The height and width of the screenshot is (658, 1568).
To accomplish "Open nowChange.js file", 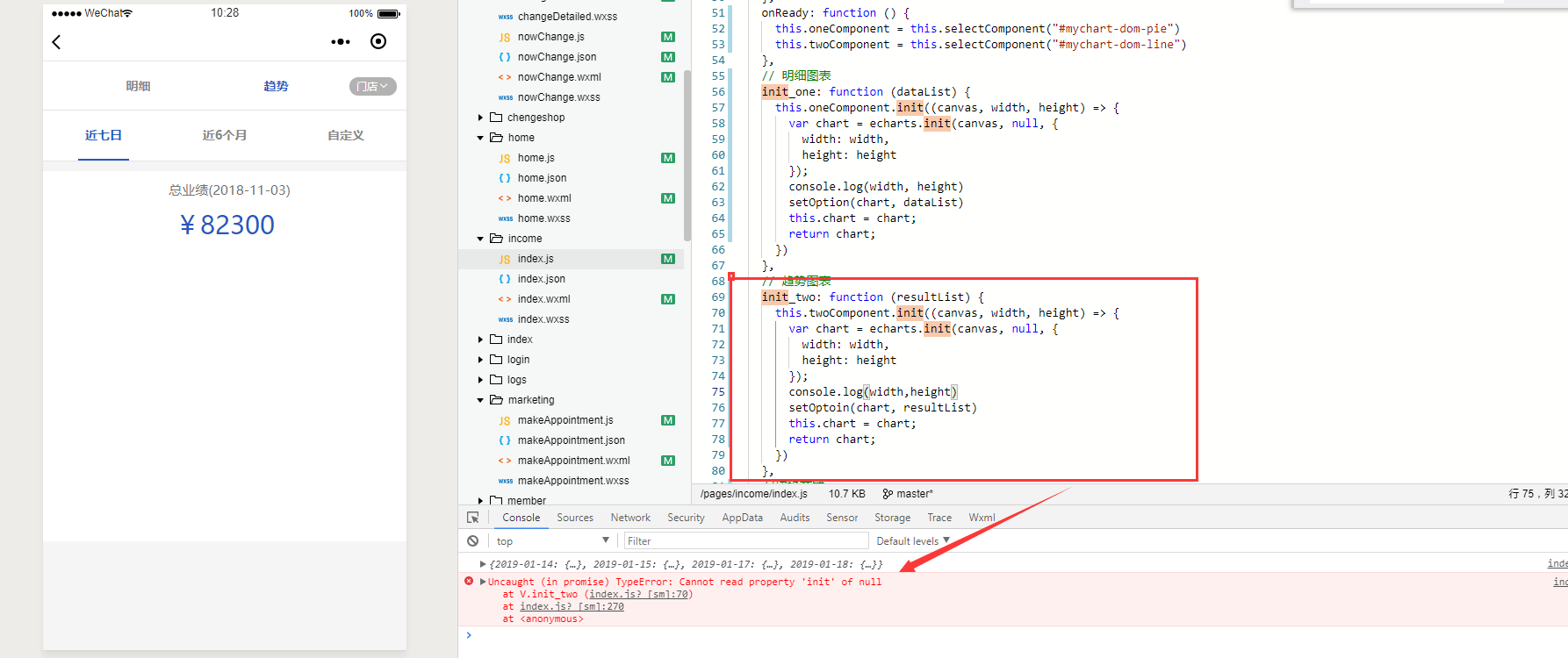I will [x=550, y=37].
